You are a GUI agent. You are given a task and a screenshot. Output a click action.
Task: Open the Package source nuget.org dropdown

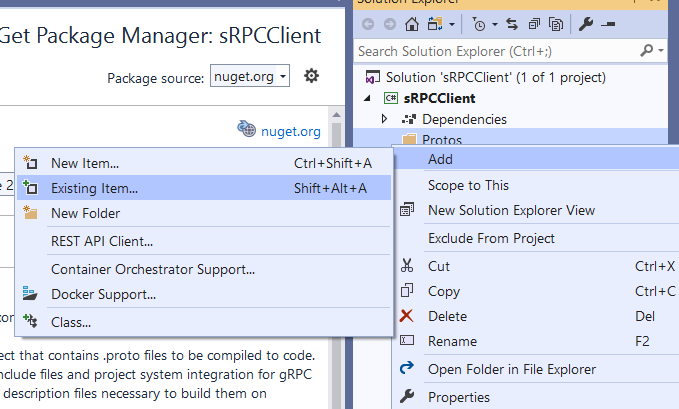250,76
